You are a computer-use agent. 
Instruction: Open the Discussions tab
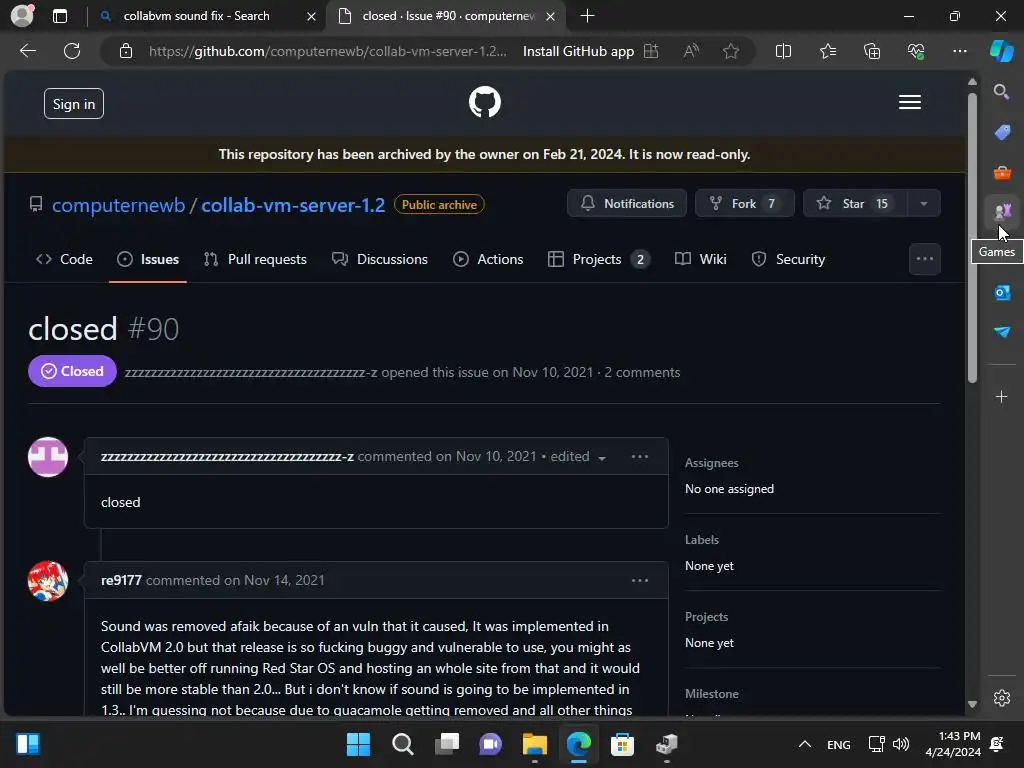[379, 259]
